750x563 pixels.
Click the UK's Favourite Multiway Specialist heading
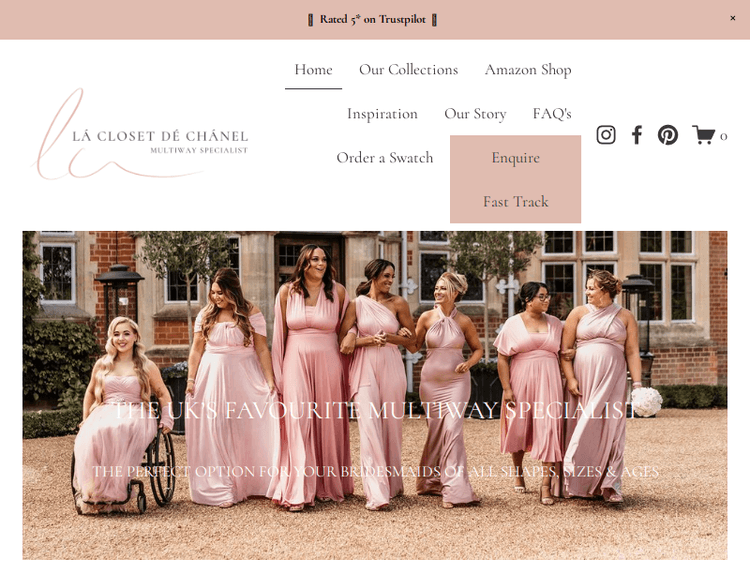pyautogui.click(x=375, y=410)
